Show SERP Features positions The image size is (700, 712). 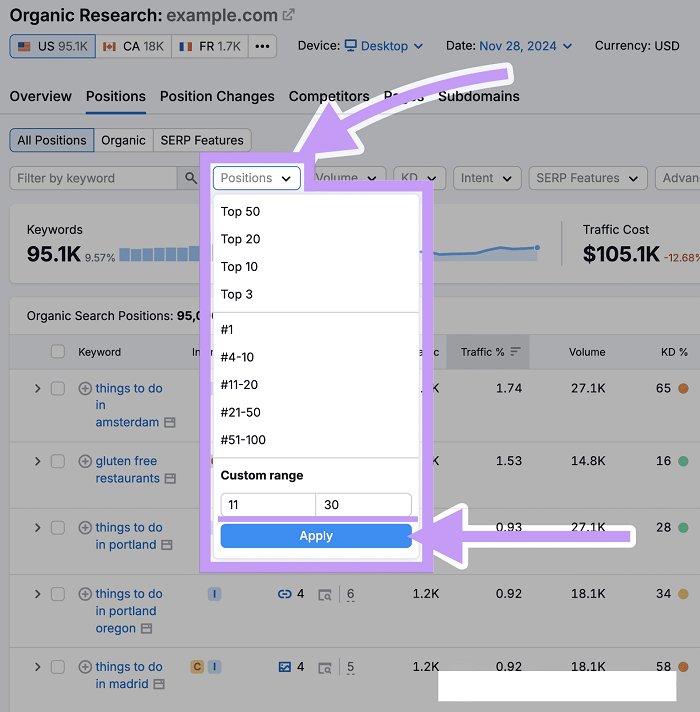(202, 140)
